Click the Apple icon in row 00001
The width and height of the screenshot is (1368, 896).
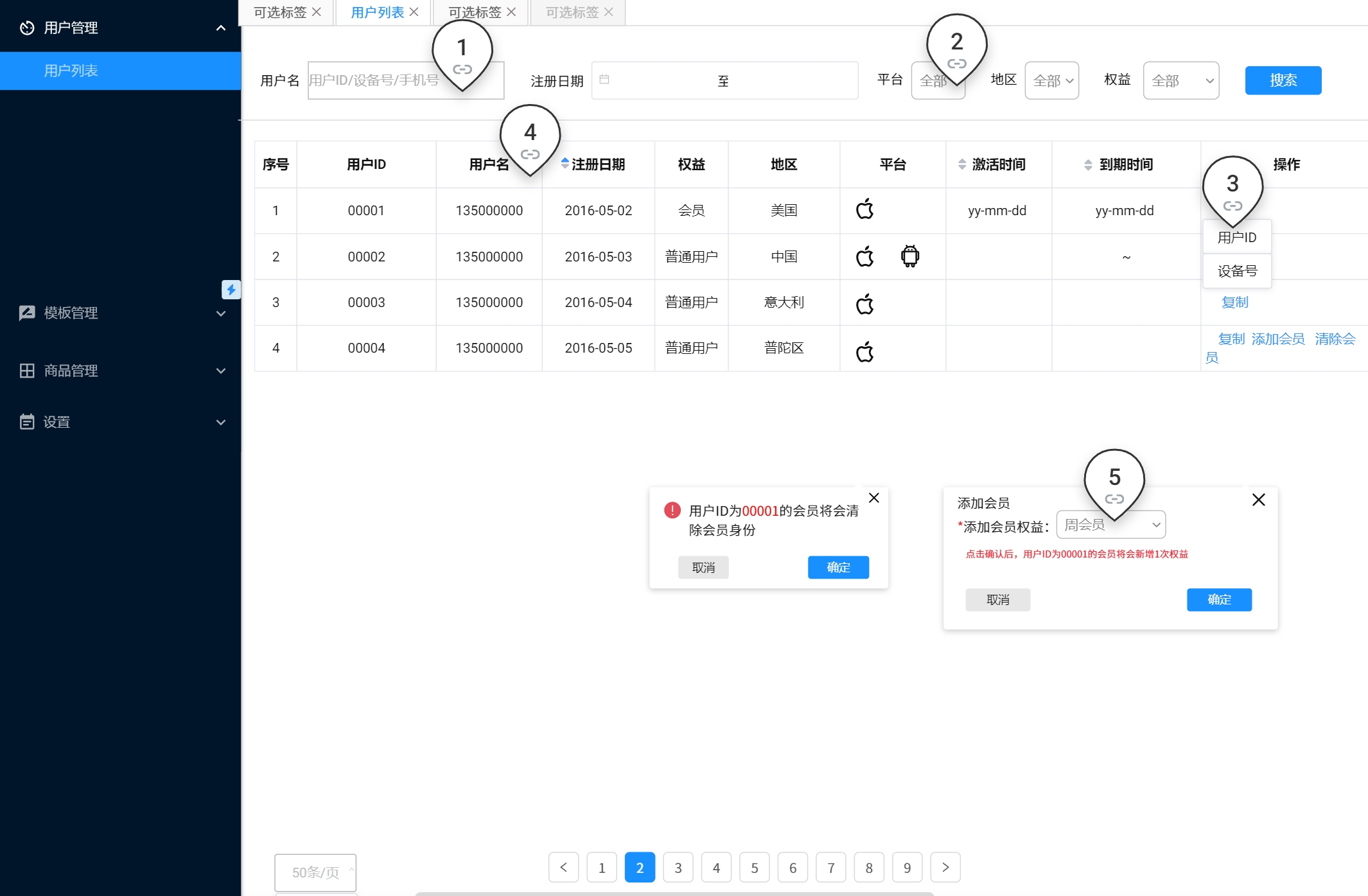pyautogui.click(x=865, y=209)
